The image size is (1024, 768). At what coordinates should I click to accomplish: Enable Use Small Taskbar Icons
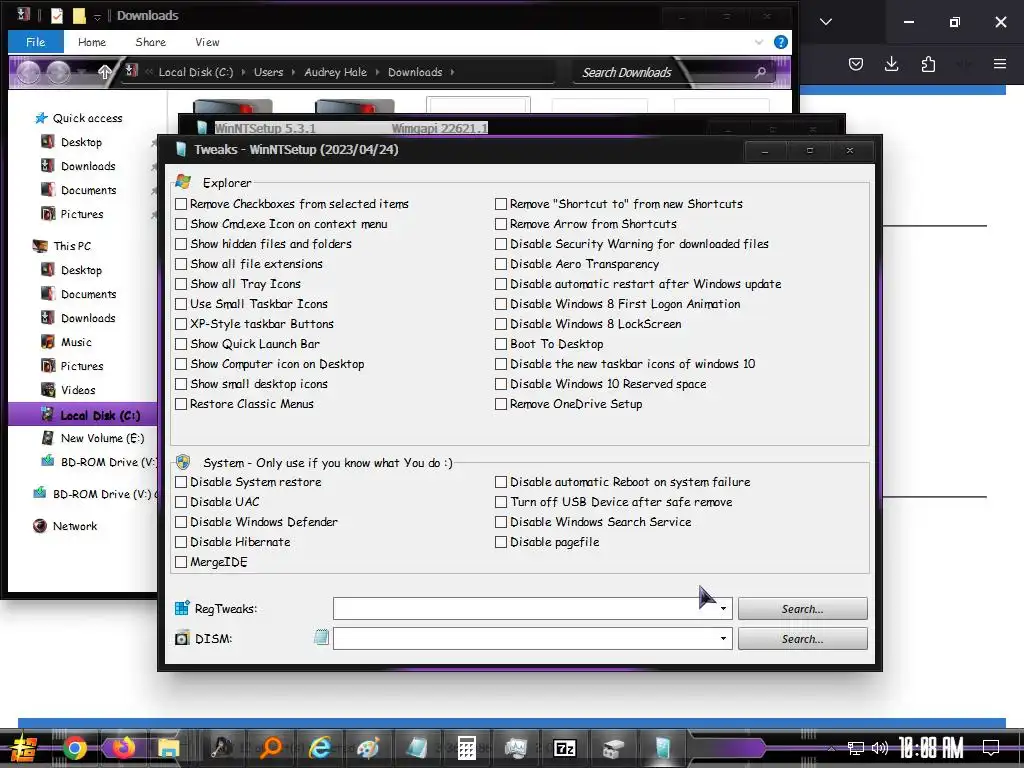tap(181, 304)
